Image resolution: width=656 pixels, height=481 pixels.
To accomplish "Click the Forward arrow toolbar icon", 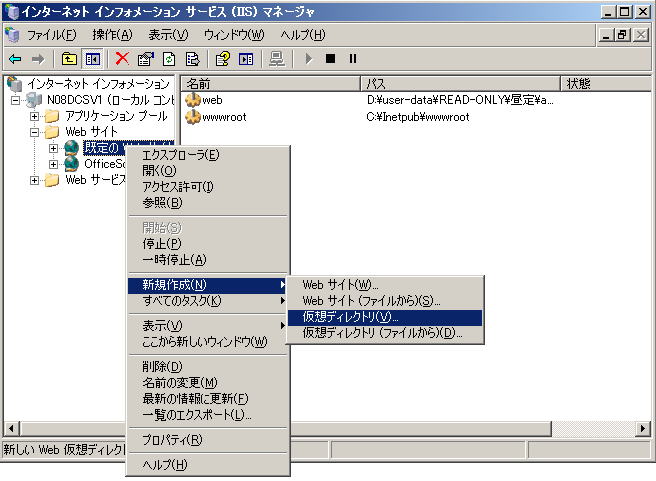I will 38,59.
